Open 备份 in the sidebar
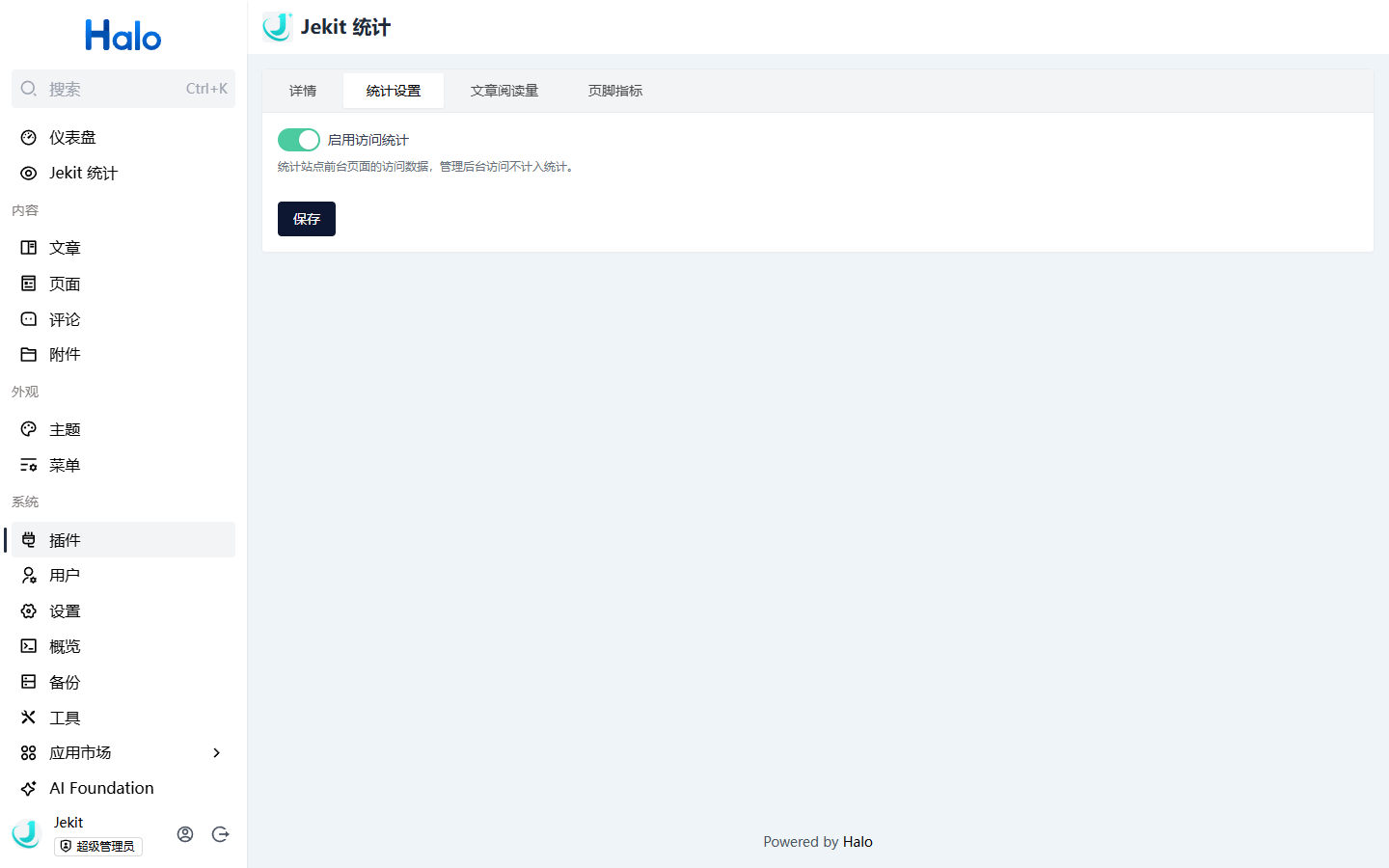The width and height of the screenshot is (1389, 868). coord(123,682)
